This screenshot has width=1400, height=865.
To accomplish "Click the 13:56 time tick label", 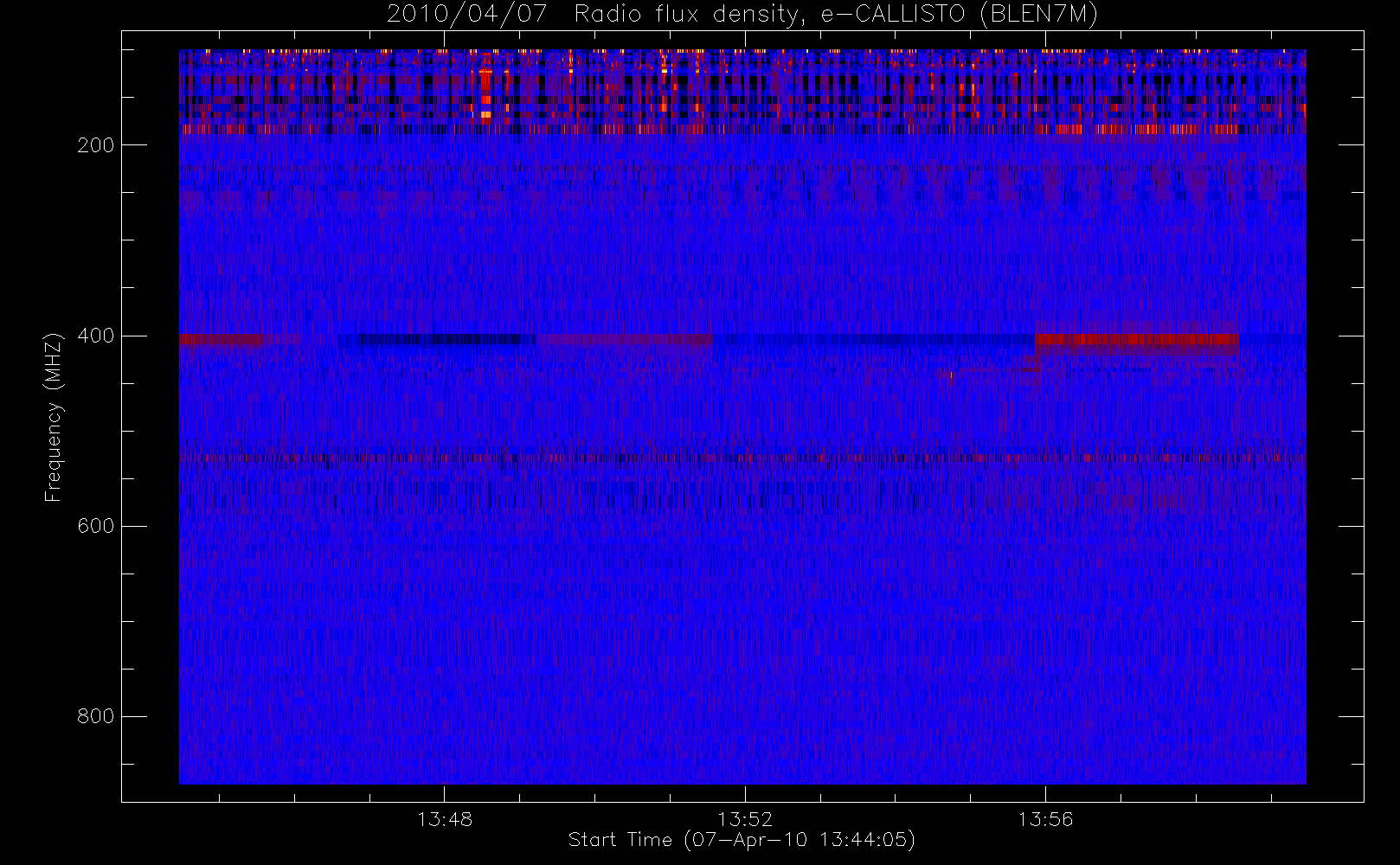I will pyautogui.click(x=1045, y=819).
